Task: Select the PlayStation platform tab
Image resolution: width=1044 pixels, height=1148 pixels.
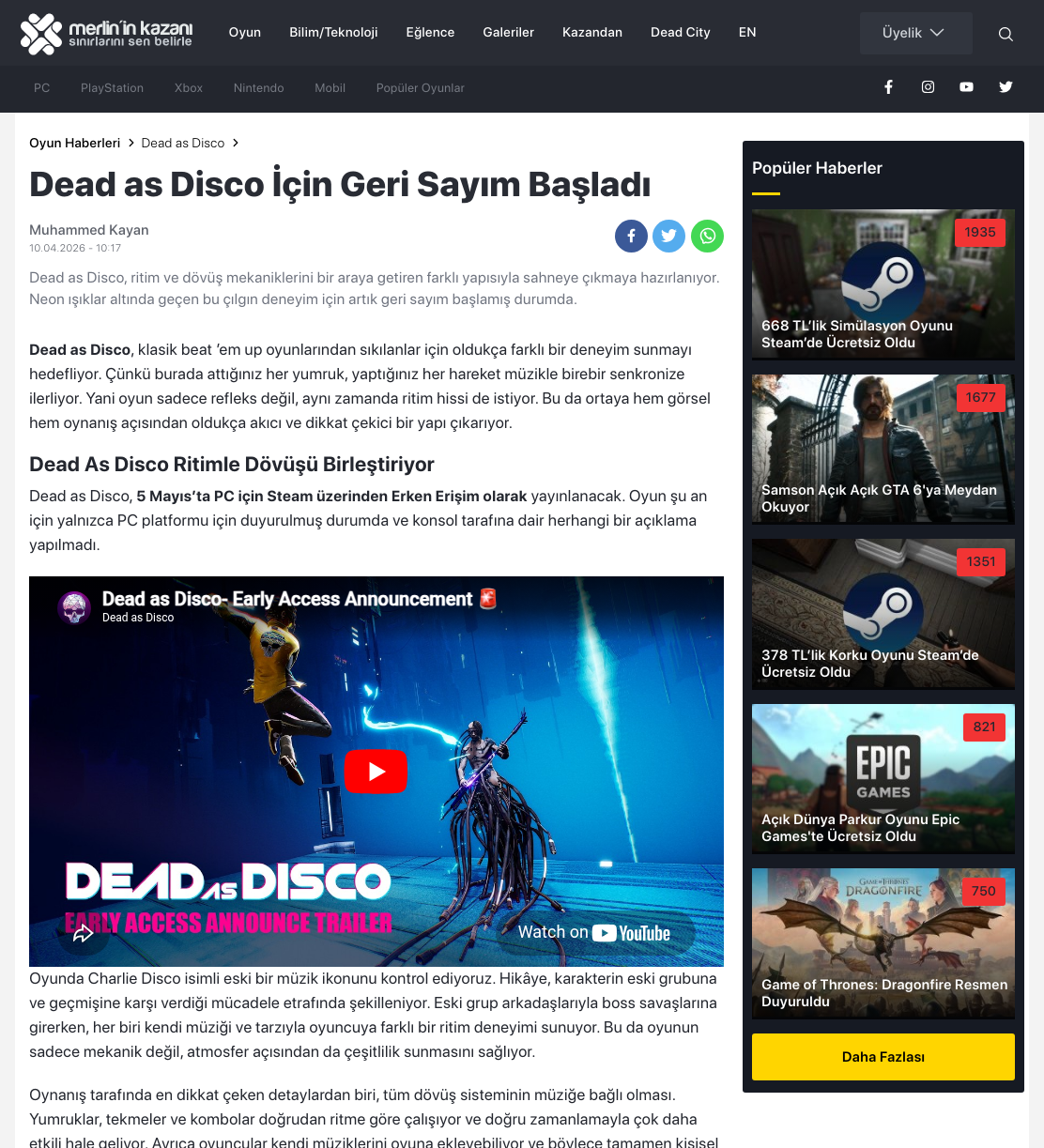Action: pos(113,87)
